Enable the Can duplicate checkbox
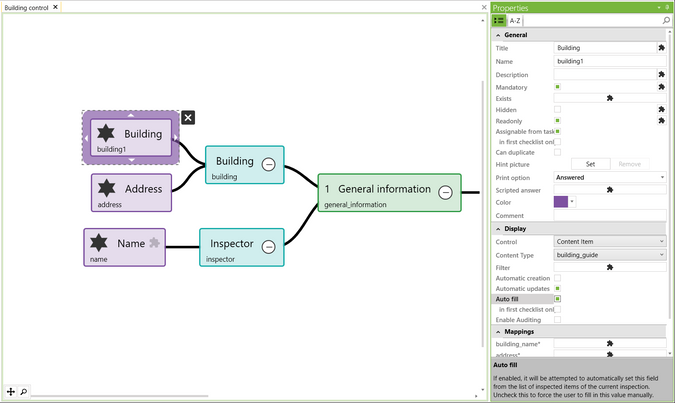Screen dimensions: 675x403 coord(558,152)
